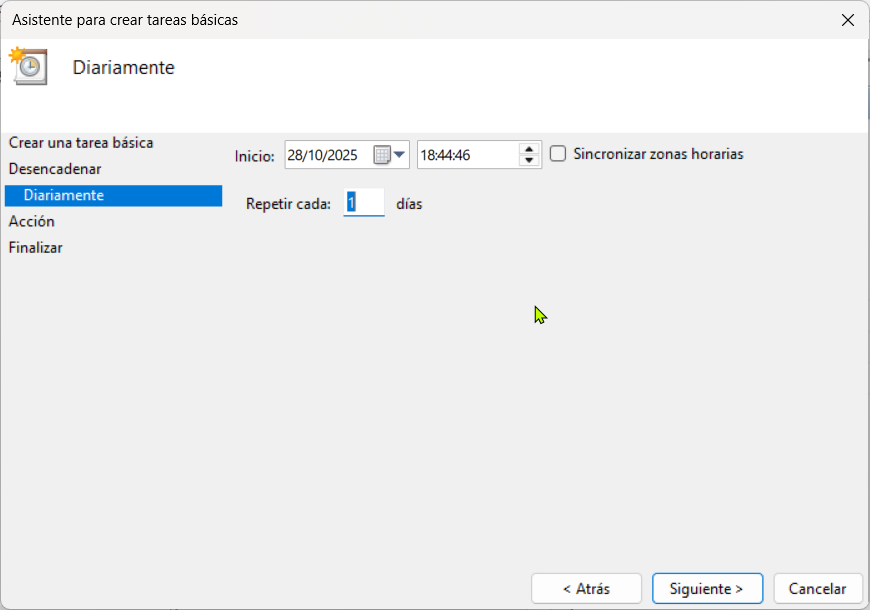The width and height of the screenshot is (870, 610).
Task: Proceed with the 'Siguiente >' button
Action: click(x=707, y=588)
